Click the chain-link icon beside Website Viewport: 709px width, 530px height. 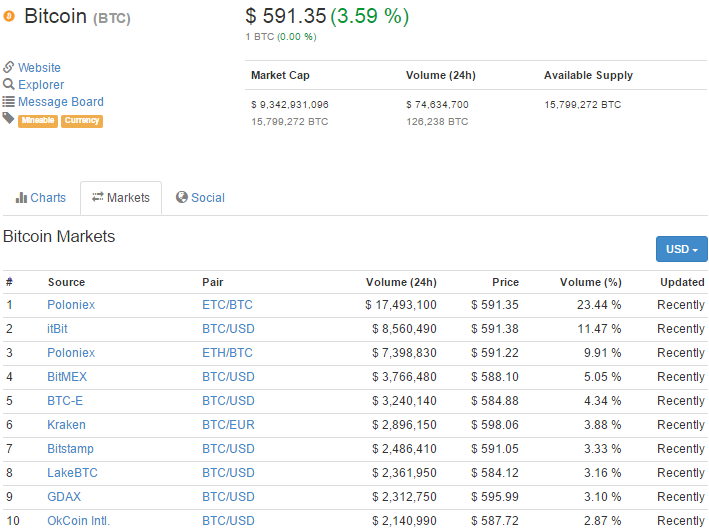point(9,67)
